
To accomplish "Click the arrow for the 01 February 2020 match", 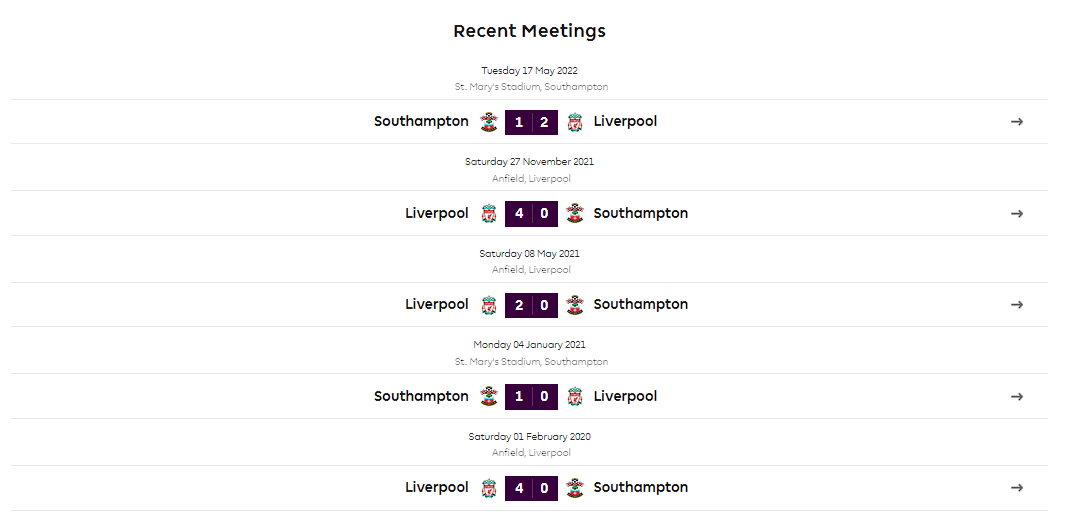I will coord(1016,488).
